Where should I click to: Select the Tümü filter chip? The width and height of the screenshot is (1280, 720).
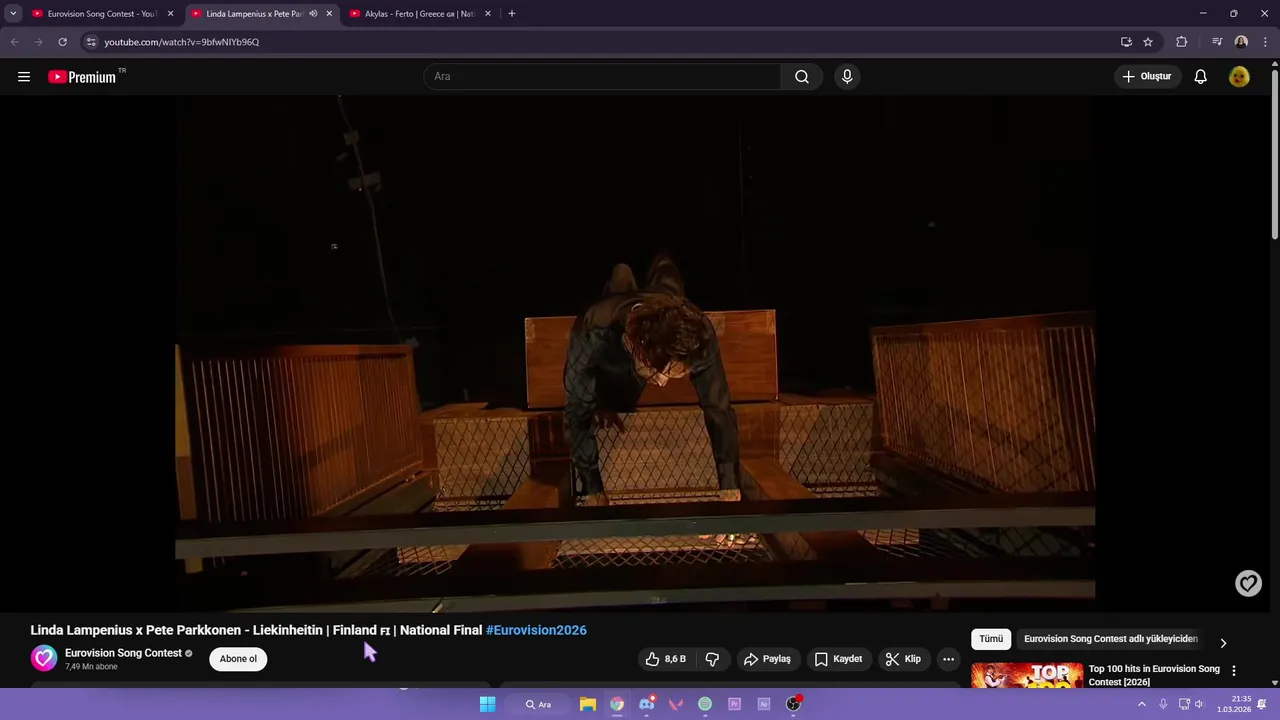point(991,639)
